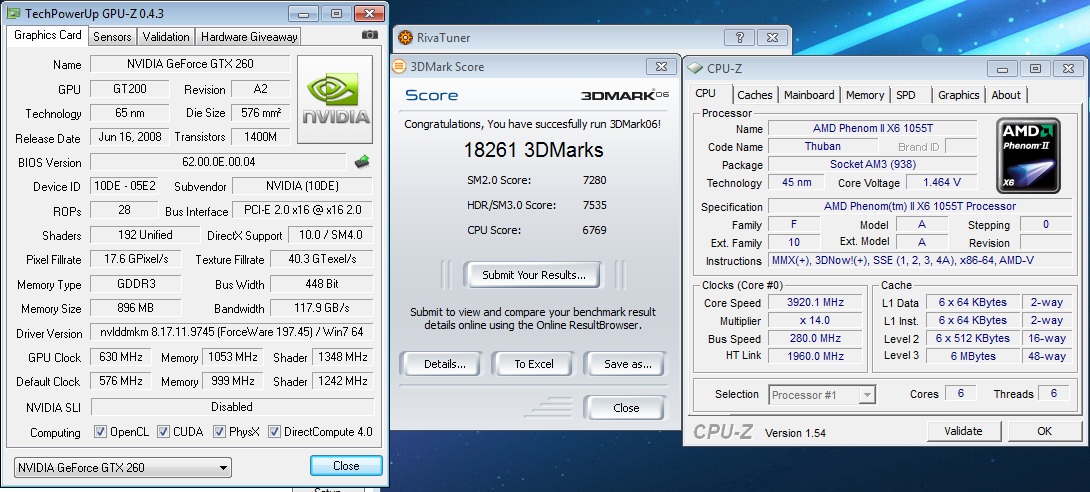Click the BIOS save chip icon in GPU-Z
Screen dimensions: 1090x492
pos(361,162)
